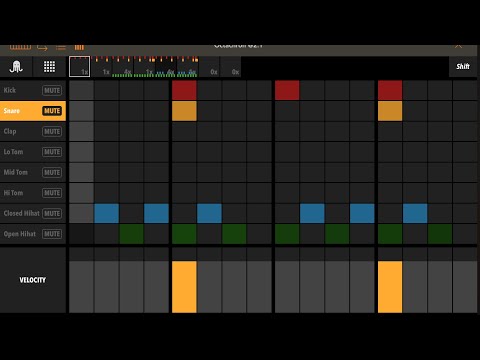
Task: Turn off Closed Hihat step 6 blue cell
Action: point(209,213)
